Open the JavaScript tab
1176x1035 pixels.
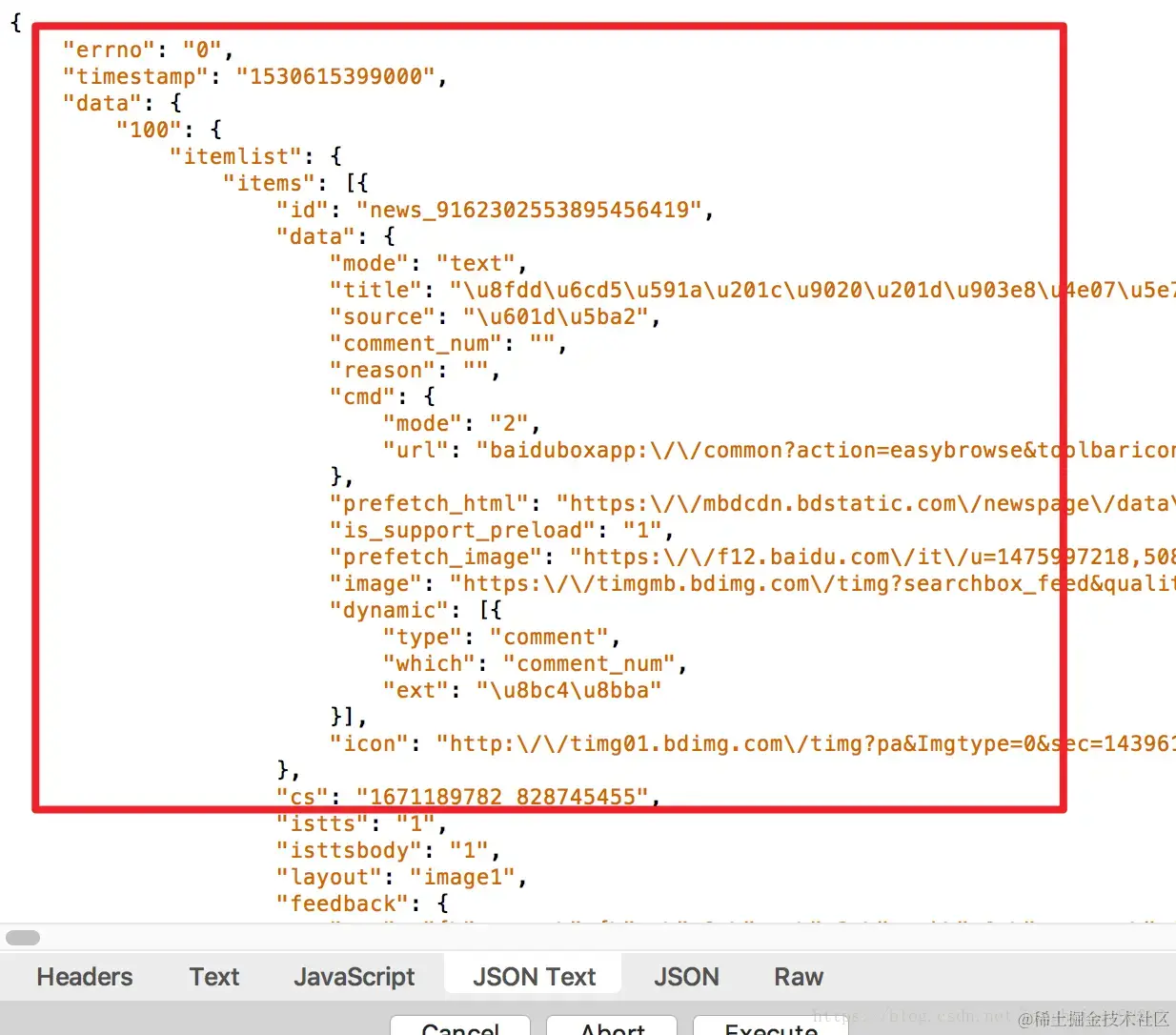(355, 977)
